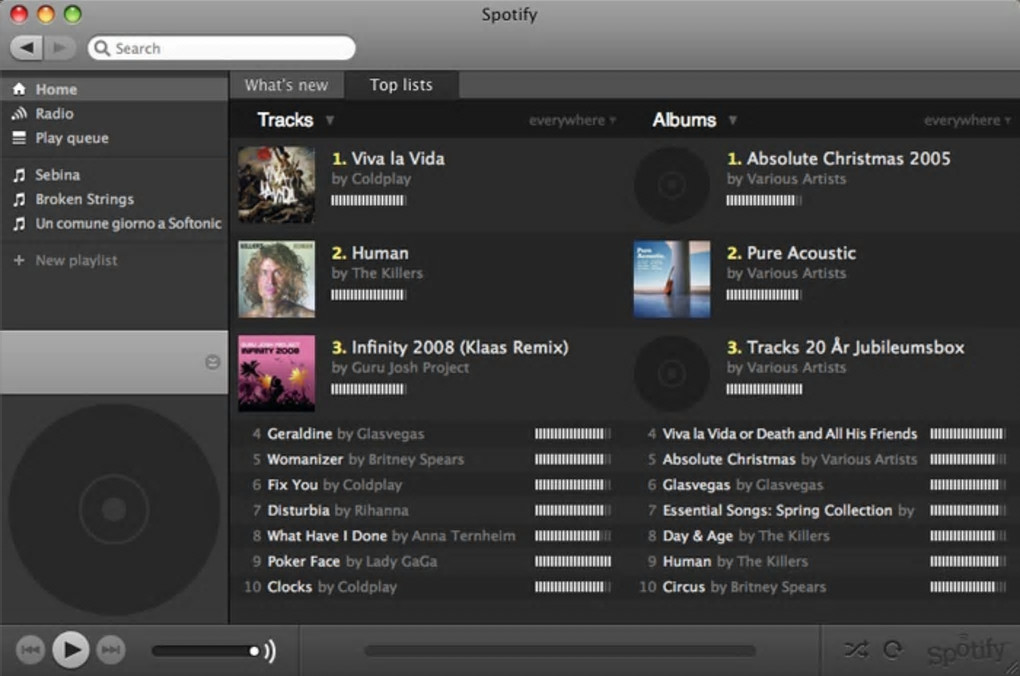Open Radio in the sidebar

pos(114,114)
